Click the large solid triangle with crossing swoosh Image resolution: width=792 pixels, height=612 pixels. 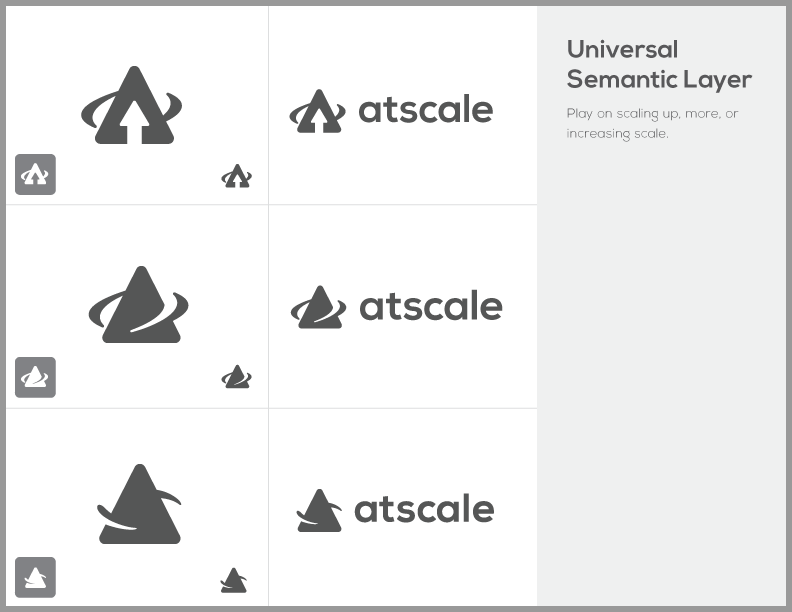pyautogui.click(x=139, y=504)
